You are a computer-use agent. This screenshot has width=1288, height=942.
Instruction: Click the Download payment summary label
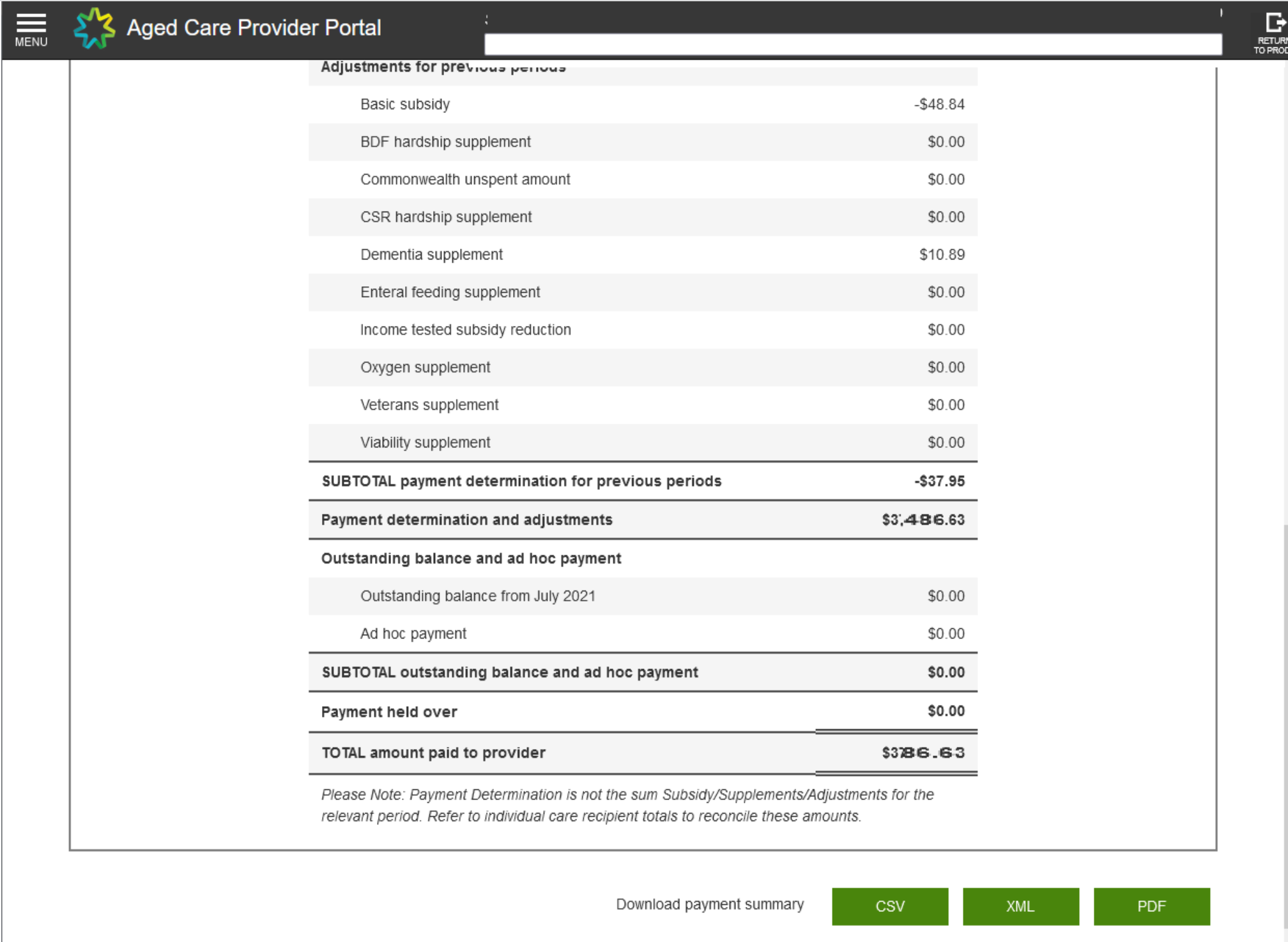(x=709, y=904)
